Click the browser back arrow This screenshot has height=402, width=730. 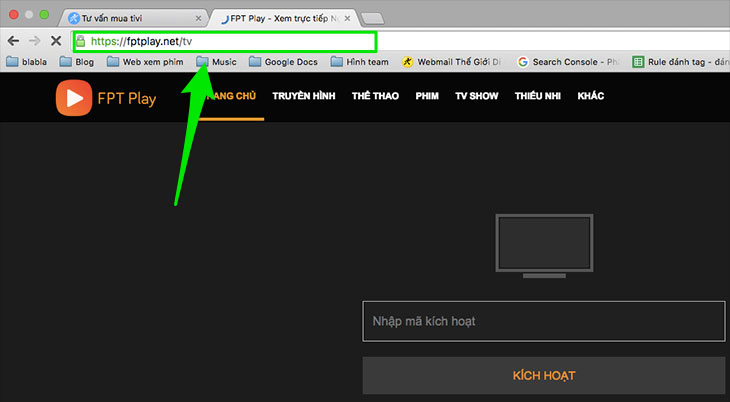[x=13, y=41]
